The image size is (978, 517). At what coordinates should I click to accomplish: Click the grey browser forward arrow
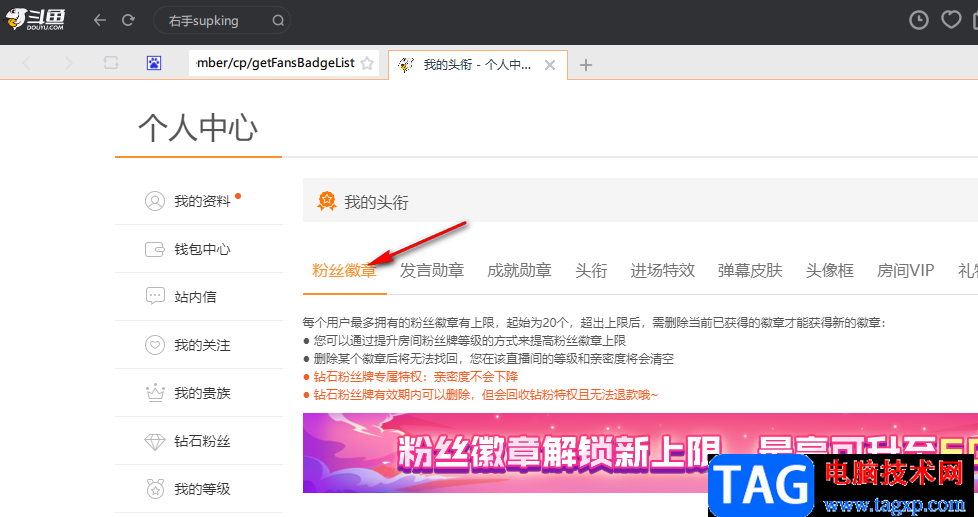click(x=69, y=63)
